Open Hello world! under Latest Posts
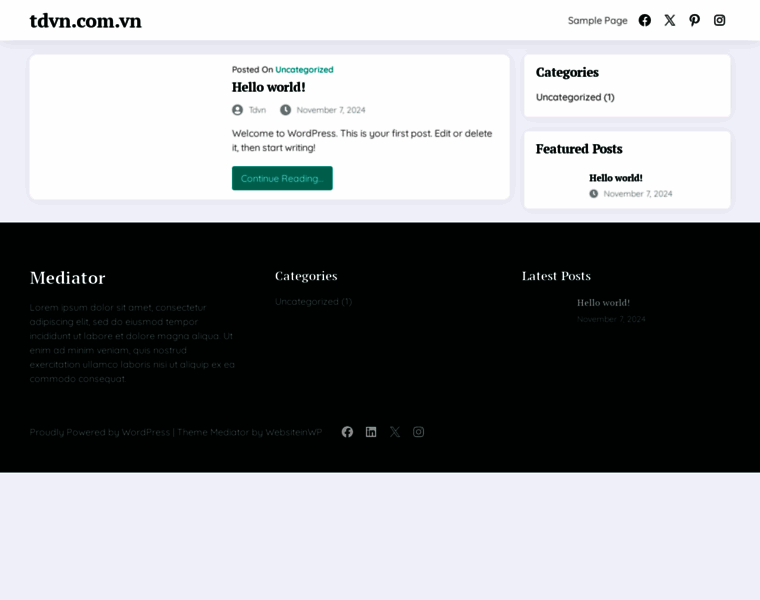Image resolution: width=760 pixels, height=600 pixels. 603,303
